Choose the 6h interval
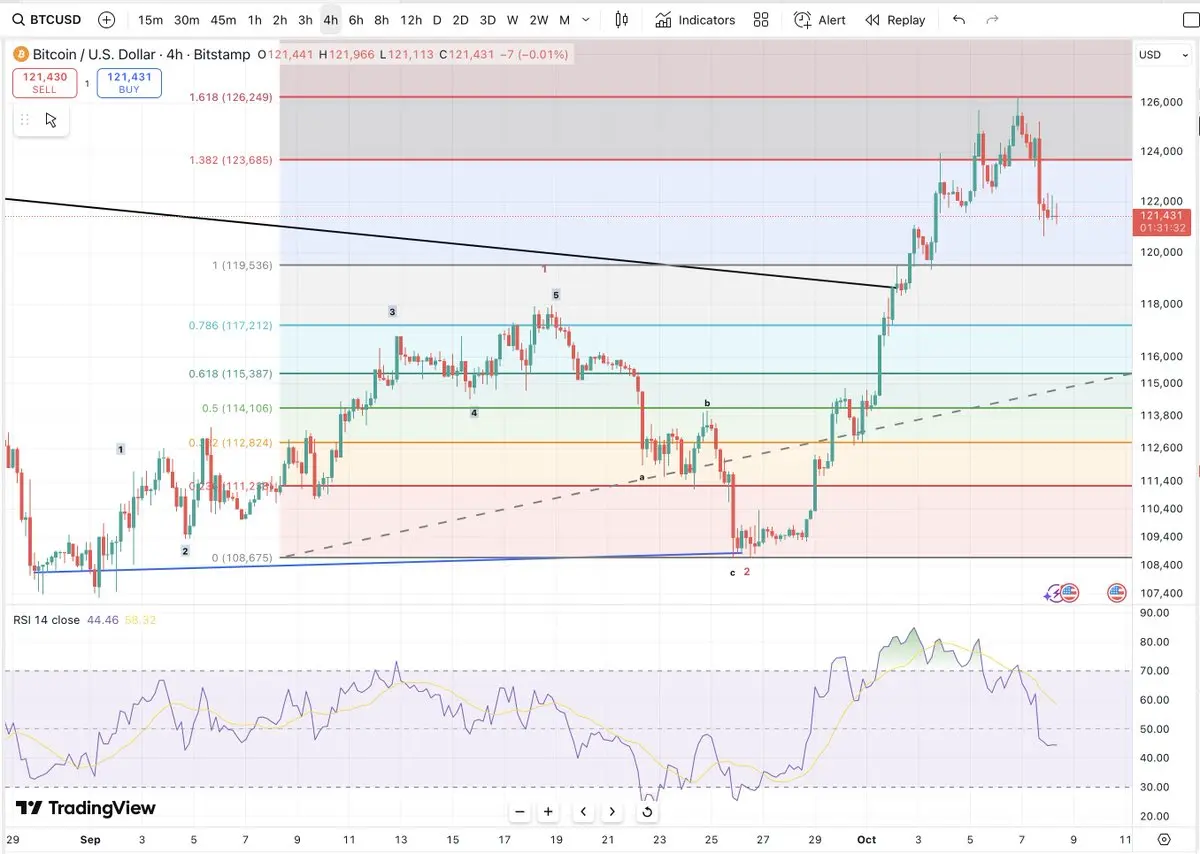1200x854 pixels. tap(356, 20)
